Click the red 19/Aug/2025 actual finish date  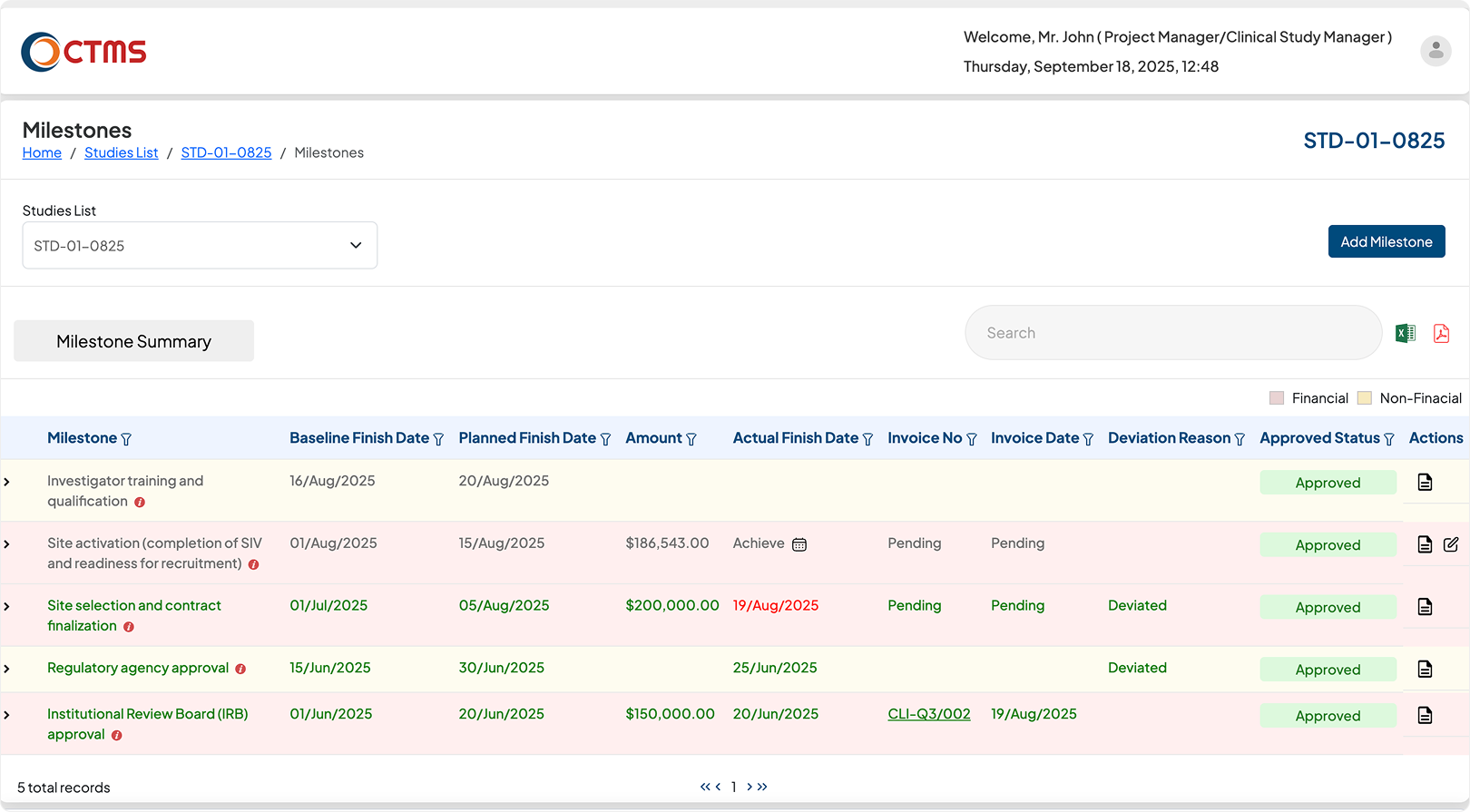pyautogui.click(x=776, y=605)
